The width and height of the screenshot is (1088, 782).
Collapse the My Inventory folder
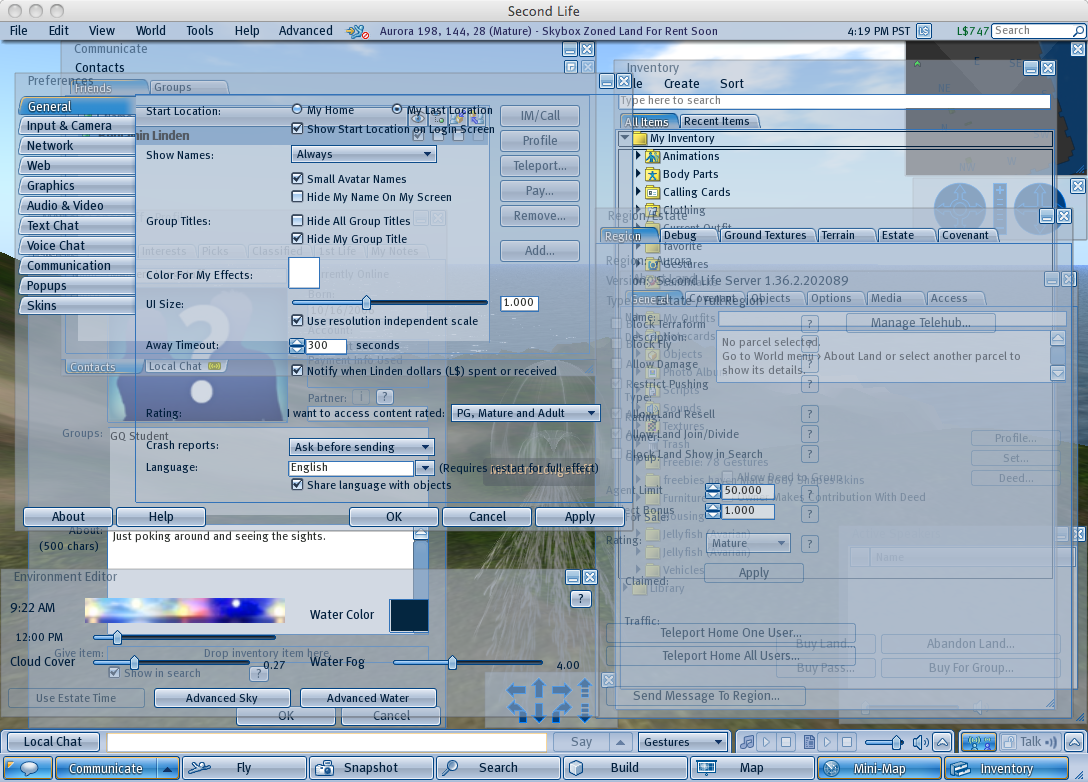click(x=625, y=137)
